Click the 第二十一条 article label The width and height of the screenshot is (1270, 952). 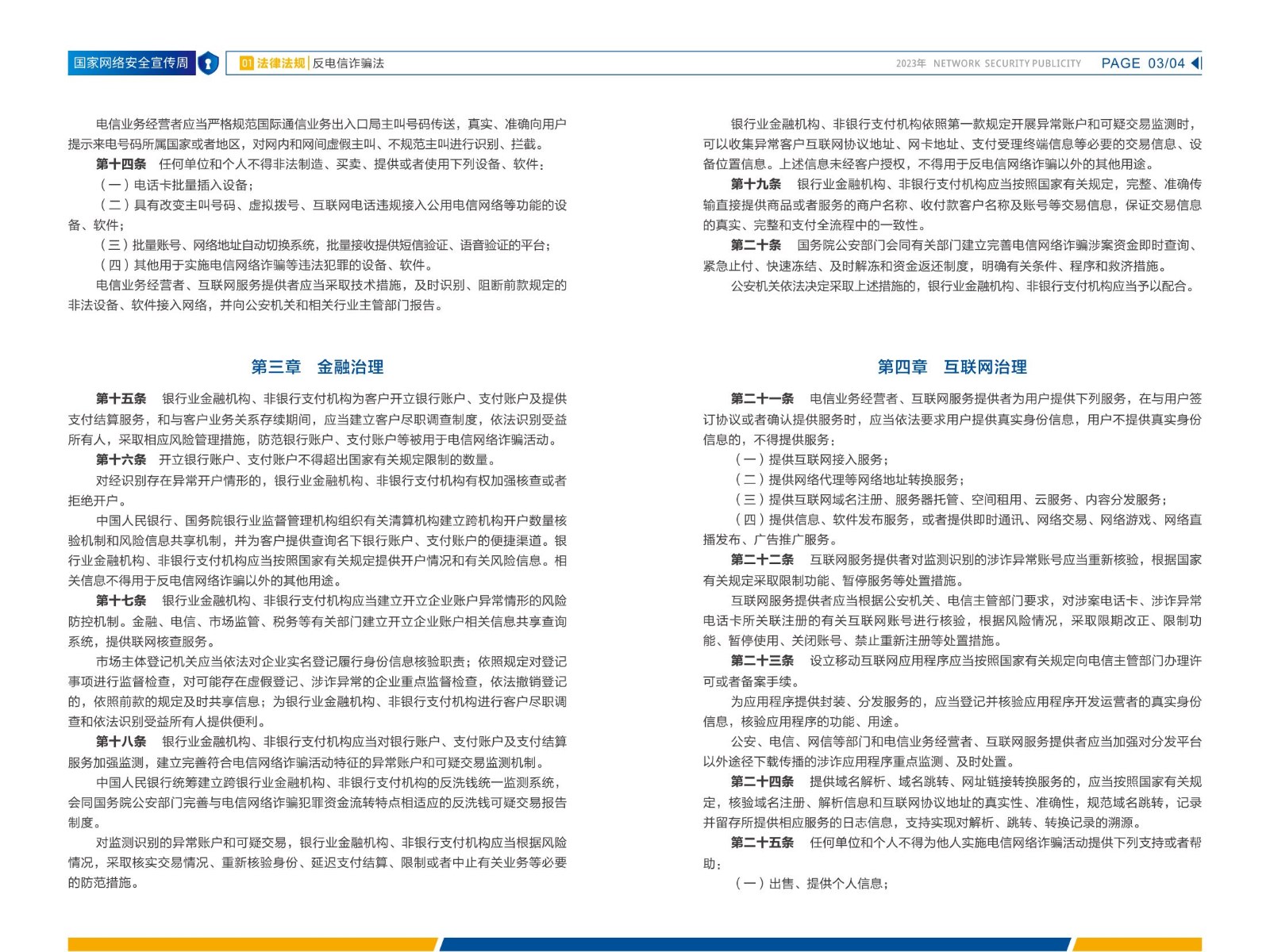[762, 399]
